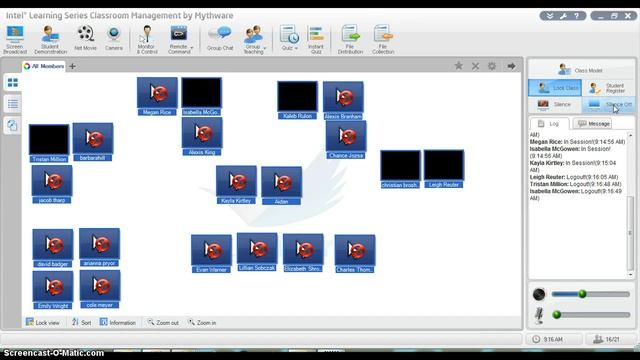Toggle the microphone icon
Screen dimensions: 640x360
pyautogui.click(x=539, y=315)
